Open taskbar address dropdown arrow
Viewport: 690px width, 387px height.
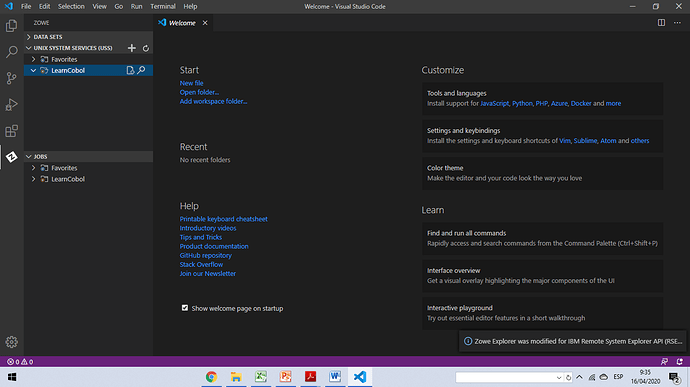point(558,378)
